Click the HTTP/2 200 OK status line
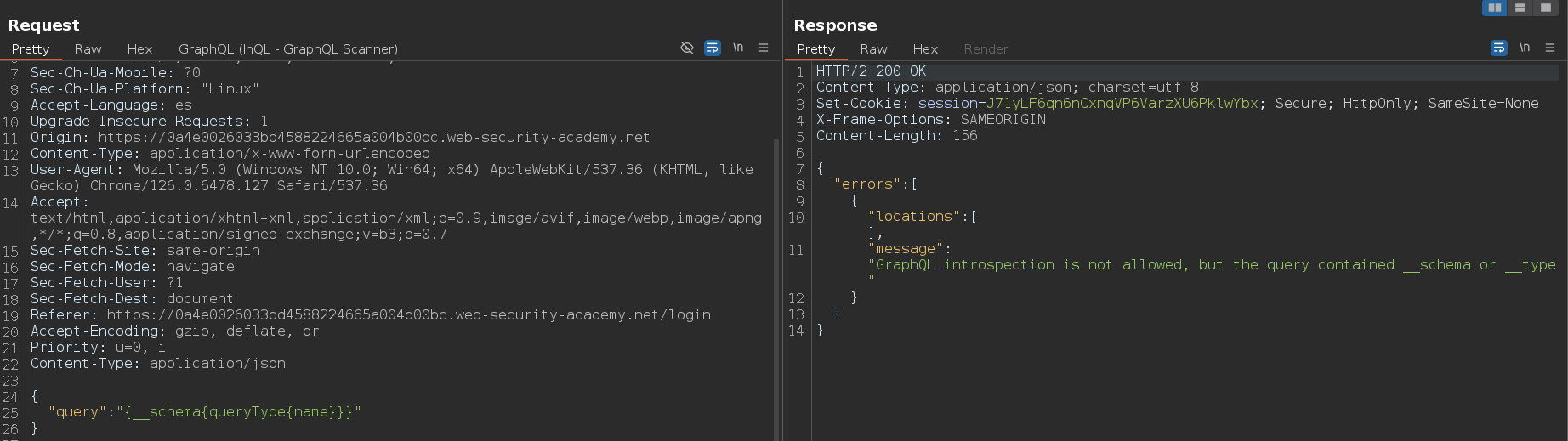 [872, 71]
